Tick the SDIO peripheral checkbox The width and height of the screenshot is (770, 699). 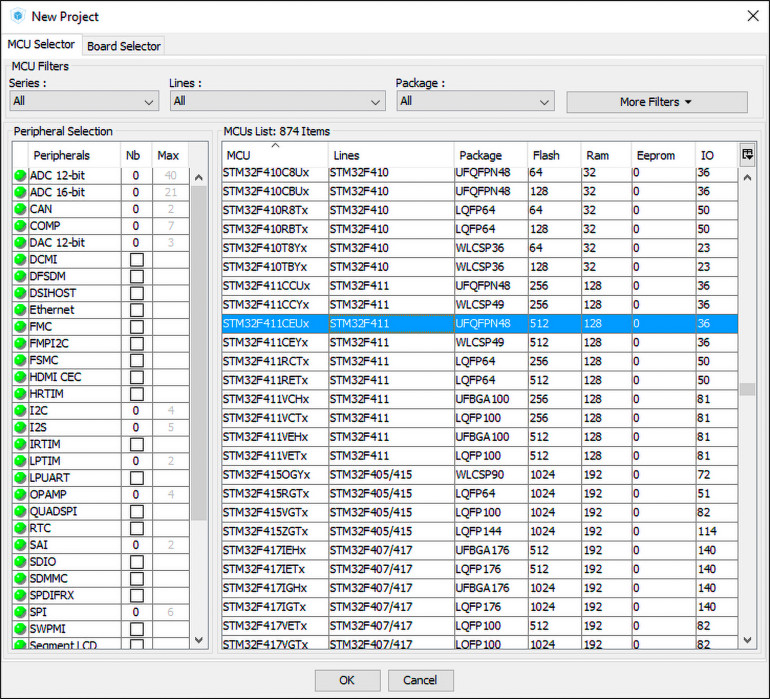tap(137, 562)
